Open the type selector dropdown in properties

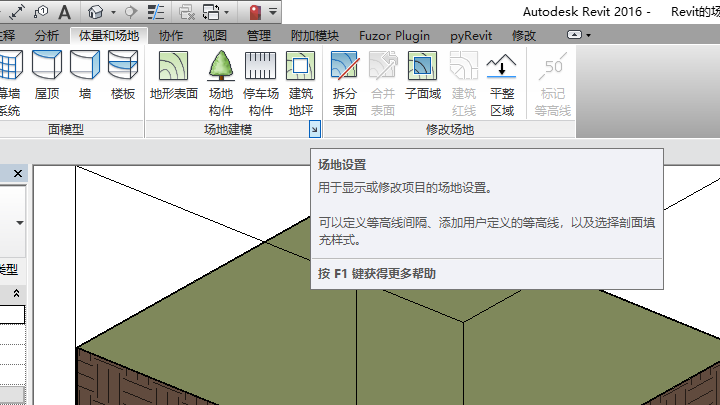19,223
